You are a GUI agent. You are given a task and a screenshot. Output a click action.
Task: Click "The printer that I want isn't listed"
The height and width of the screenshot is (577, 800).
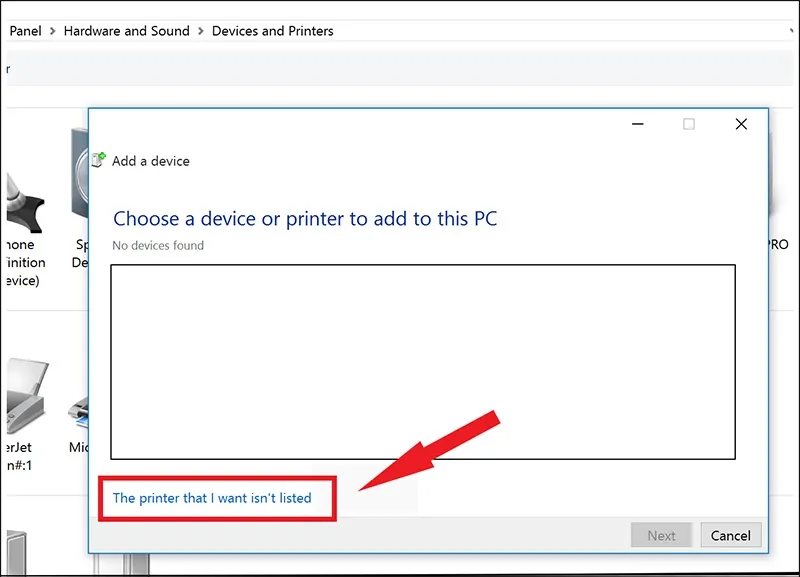212,498
